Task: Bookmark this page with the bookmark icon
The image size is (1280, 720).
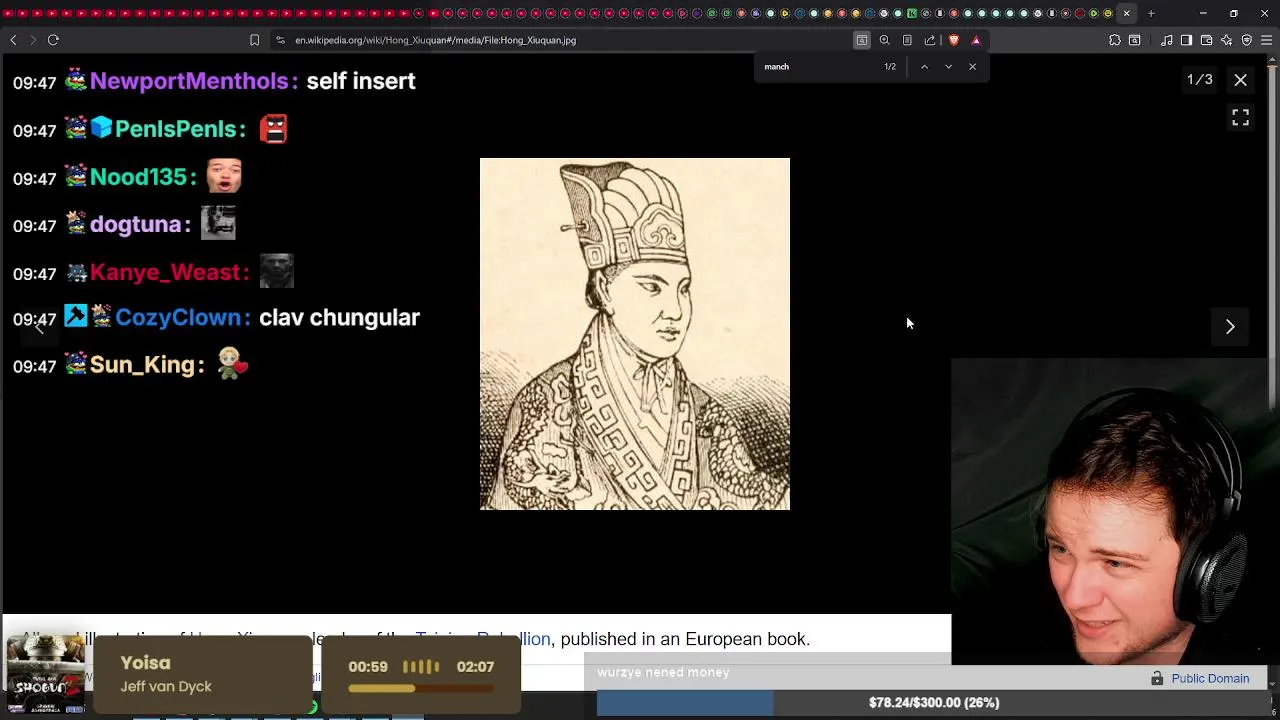Action: (254, 40)
